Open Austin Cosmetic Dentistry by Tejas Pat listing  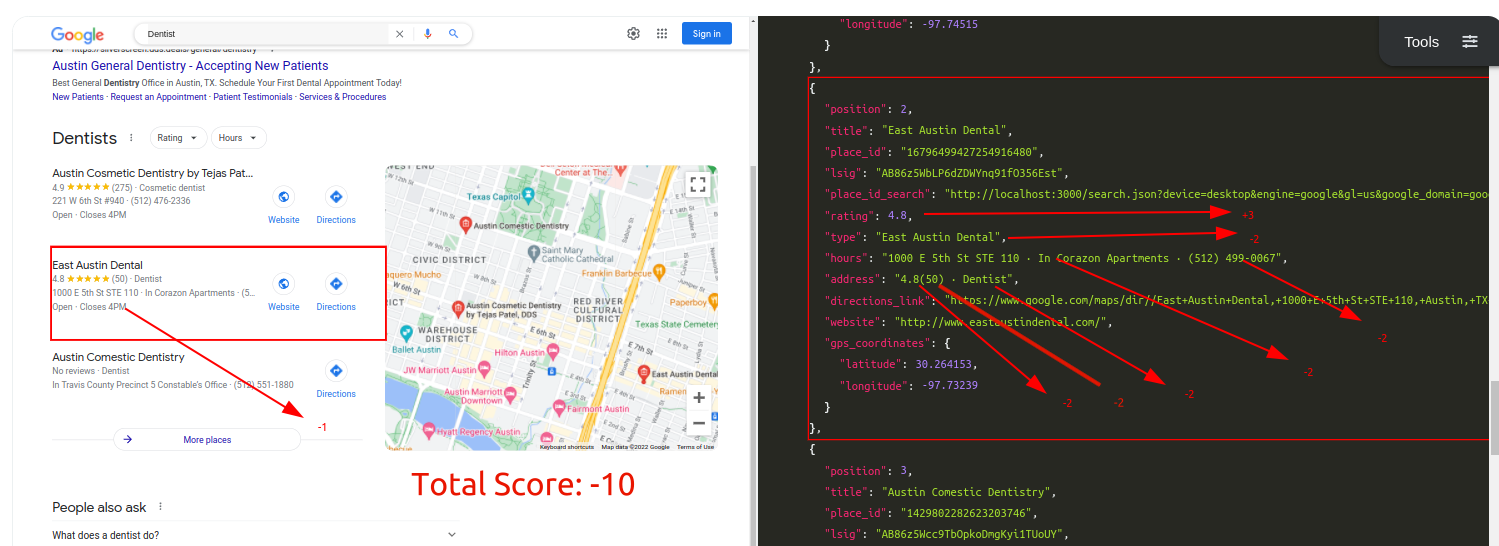pos(152,173)
